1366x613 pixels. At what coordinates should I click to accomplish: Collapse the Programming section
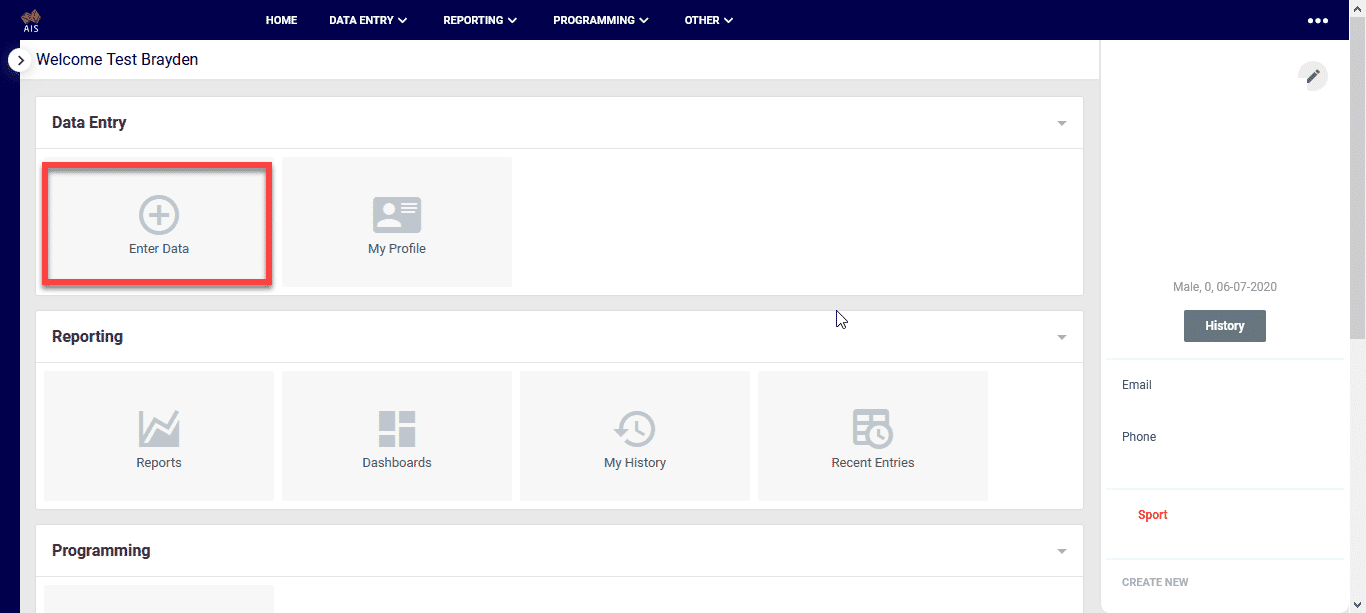[x=1062, y=551]
